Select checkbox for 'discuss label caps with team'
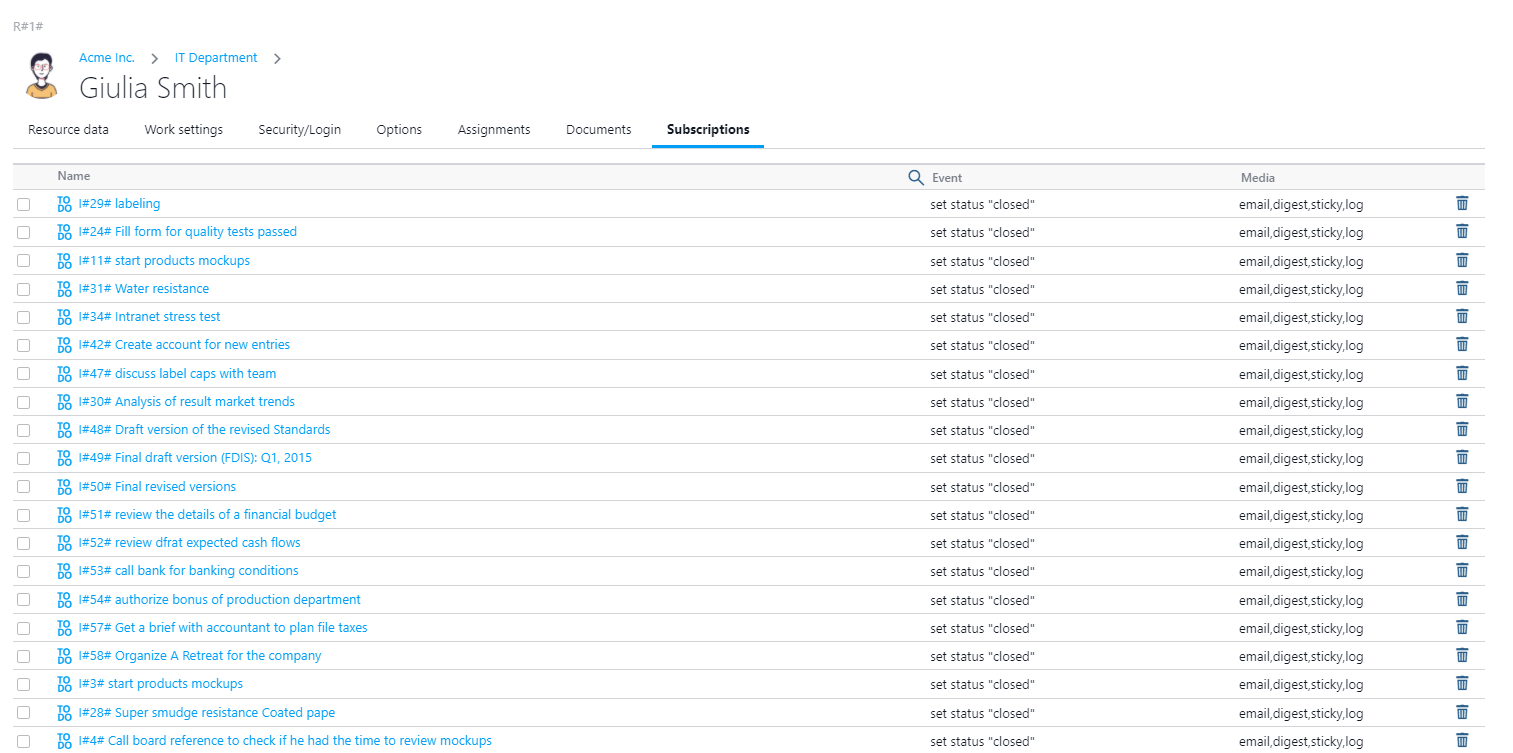Screen dimensions: 1513x753 [23, 374]
